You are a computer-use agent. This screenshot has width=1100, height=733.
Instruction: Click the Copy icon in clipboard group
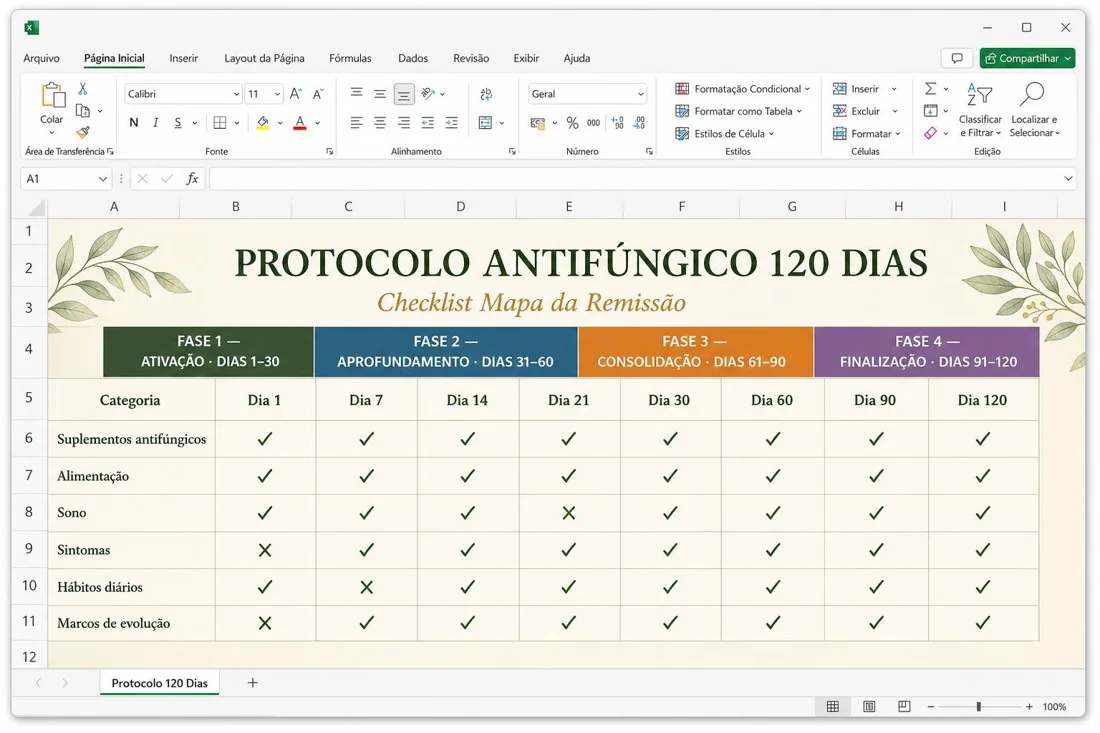pos(83,111)
